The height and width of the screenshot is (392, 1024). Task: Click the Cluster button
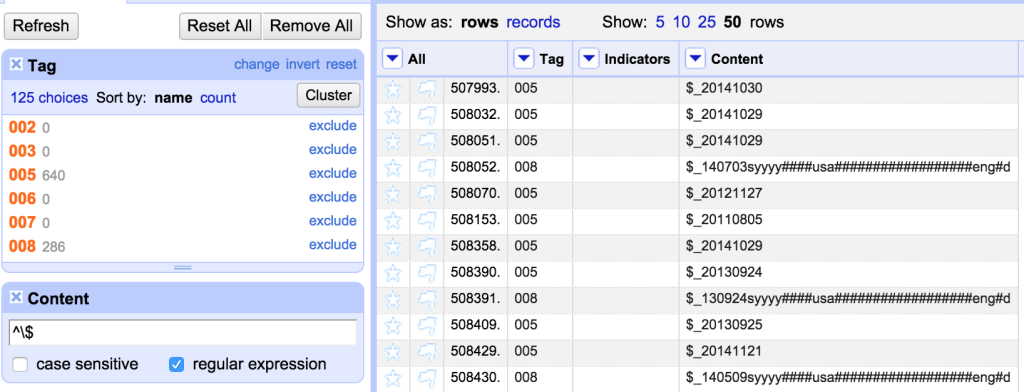pyautogui.click(x=328, y=95)
